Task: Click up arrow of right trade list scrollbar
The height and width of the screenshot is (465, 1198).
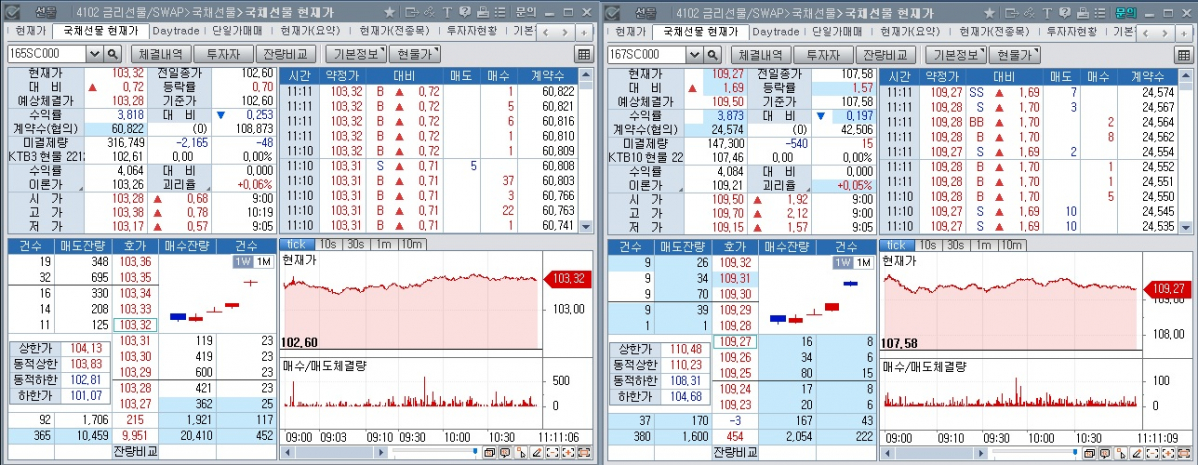Action: click(1186, 76)
